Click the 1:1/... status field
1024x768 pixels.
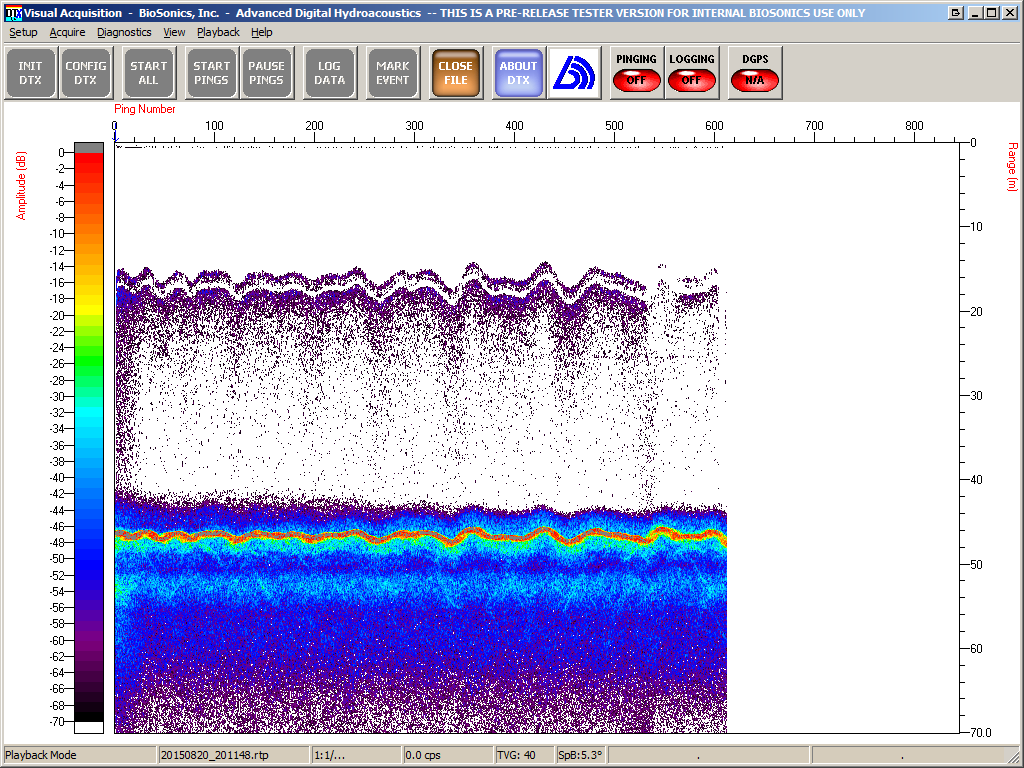(356, 755)
